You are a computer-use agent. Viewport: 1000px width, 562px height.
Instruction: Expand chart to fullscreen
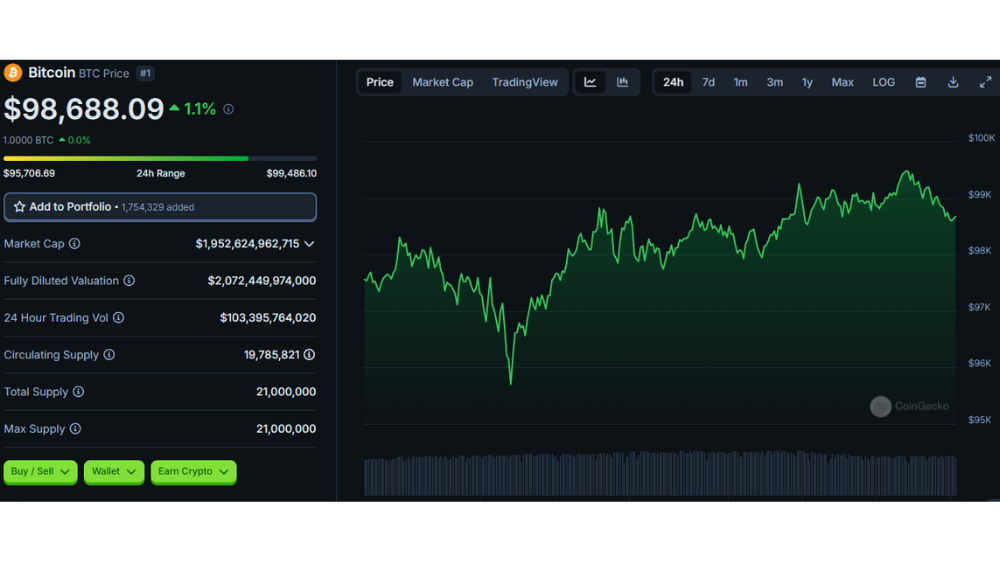pos(985,82)
